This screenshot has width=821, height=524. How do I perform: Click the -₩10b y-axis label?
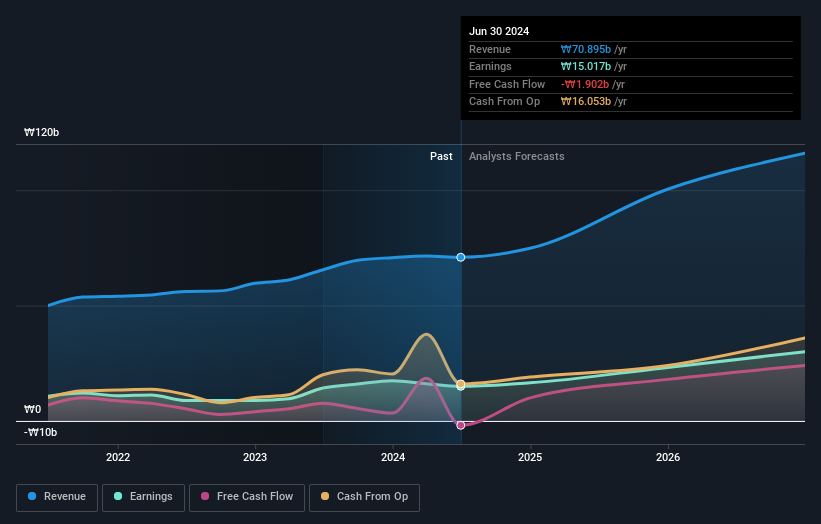40,432
